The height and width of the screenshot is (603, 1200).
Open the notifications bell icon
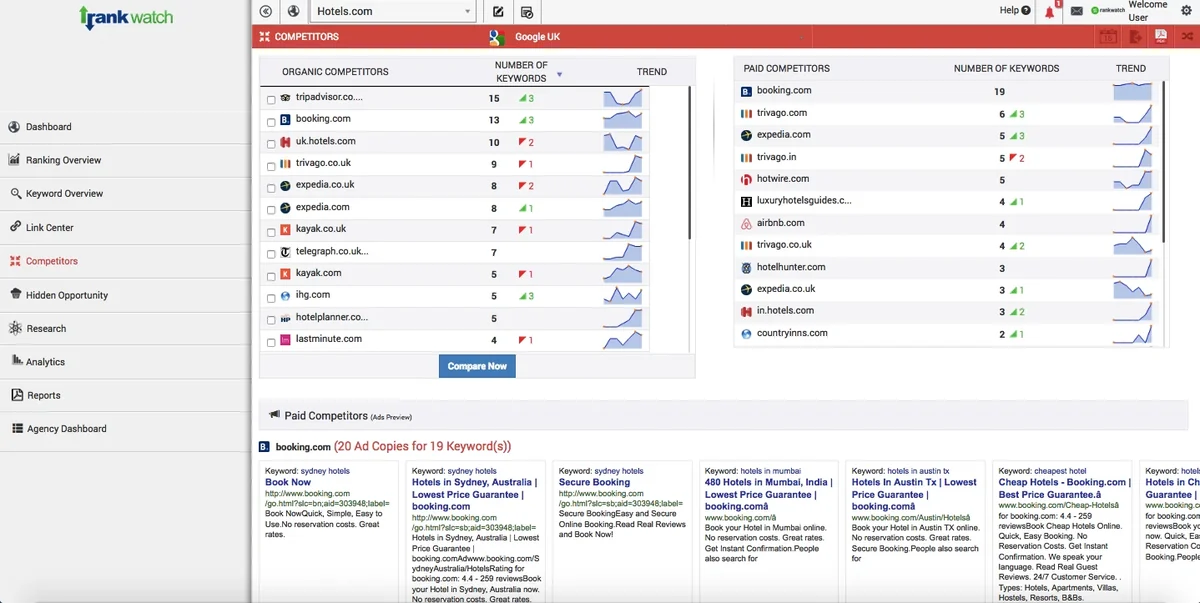tap(1050, 12)
